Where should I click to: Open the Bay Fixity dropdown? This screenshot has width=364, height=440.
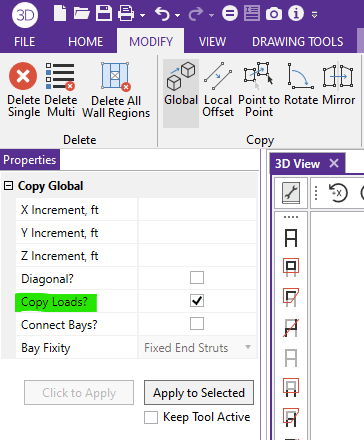(197, 348)
